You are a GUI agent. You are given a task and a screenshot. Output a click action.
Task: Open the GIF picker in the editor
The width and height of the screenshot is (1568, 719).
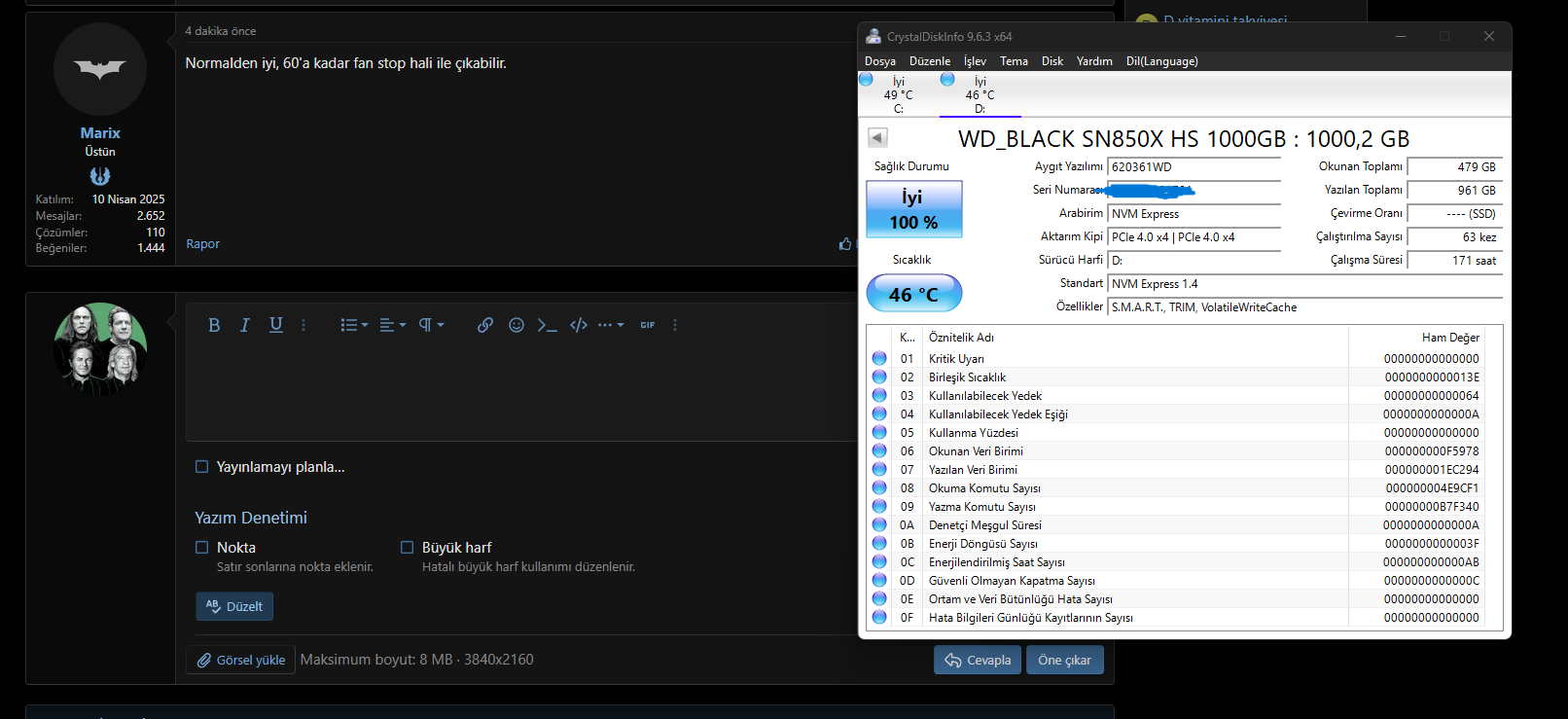point(648,325)
